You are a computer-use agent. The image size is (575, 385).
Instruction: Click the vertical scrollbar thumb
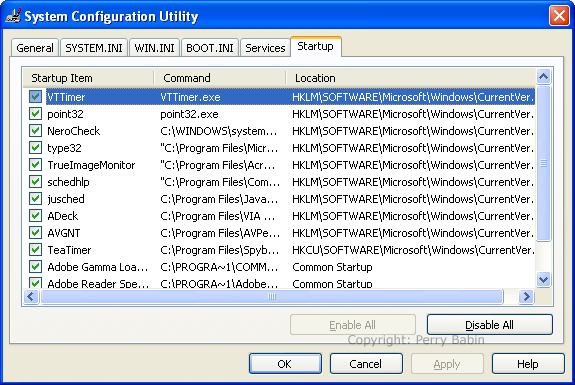pyautogui.click(x=543, y=163)
